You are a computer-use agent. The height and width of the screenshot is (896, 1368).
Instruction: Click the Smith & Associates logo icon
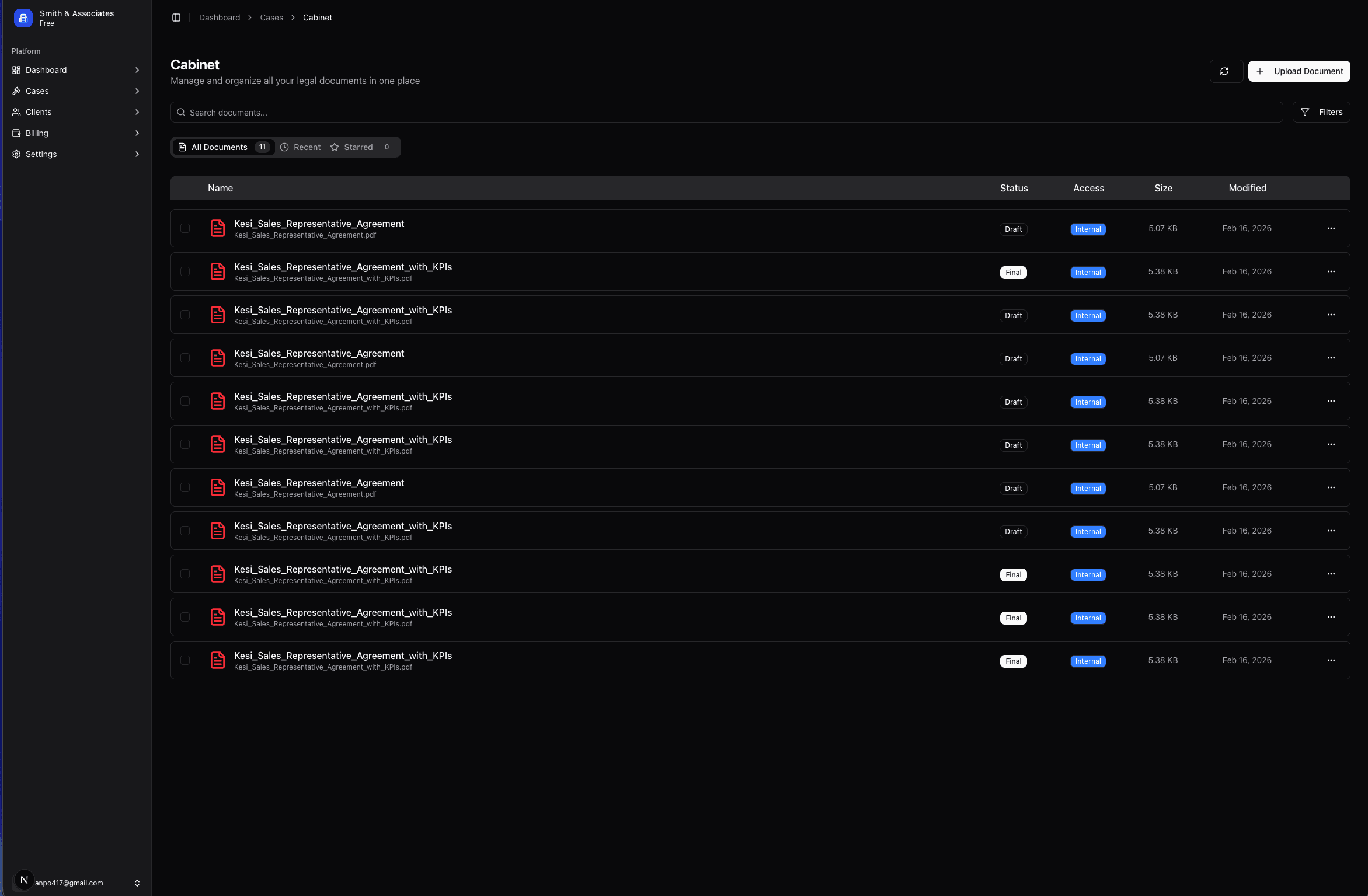click(x=23, y=18)
